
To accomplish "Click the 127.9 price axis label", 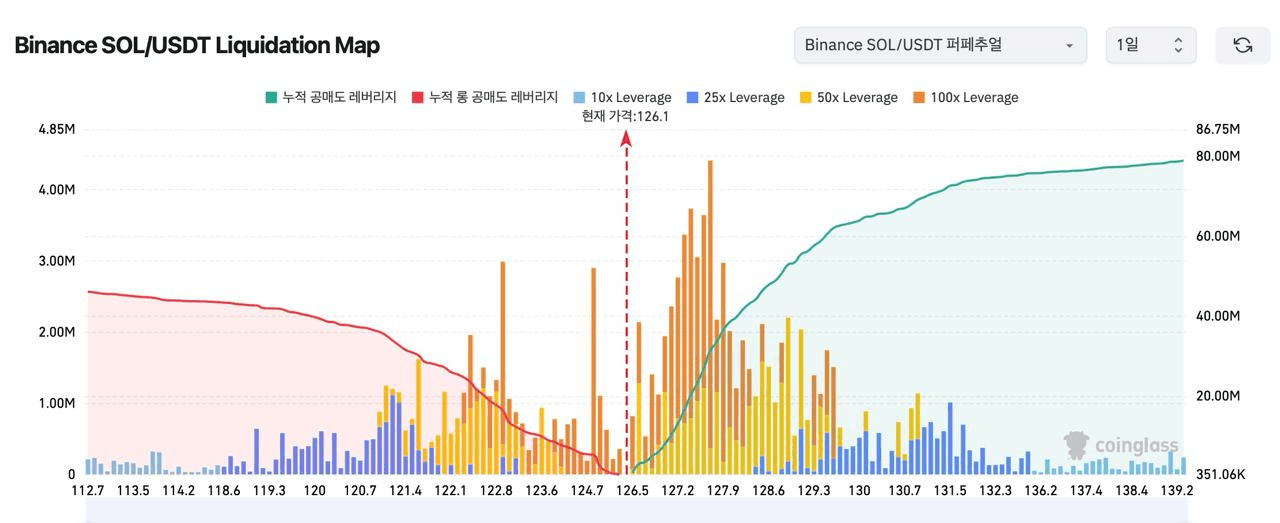I will click(x=723, y=490).
